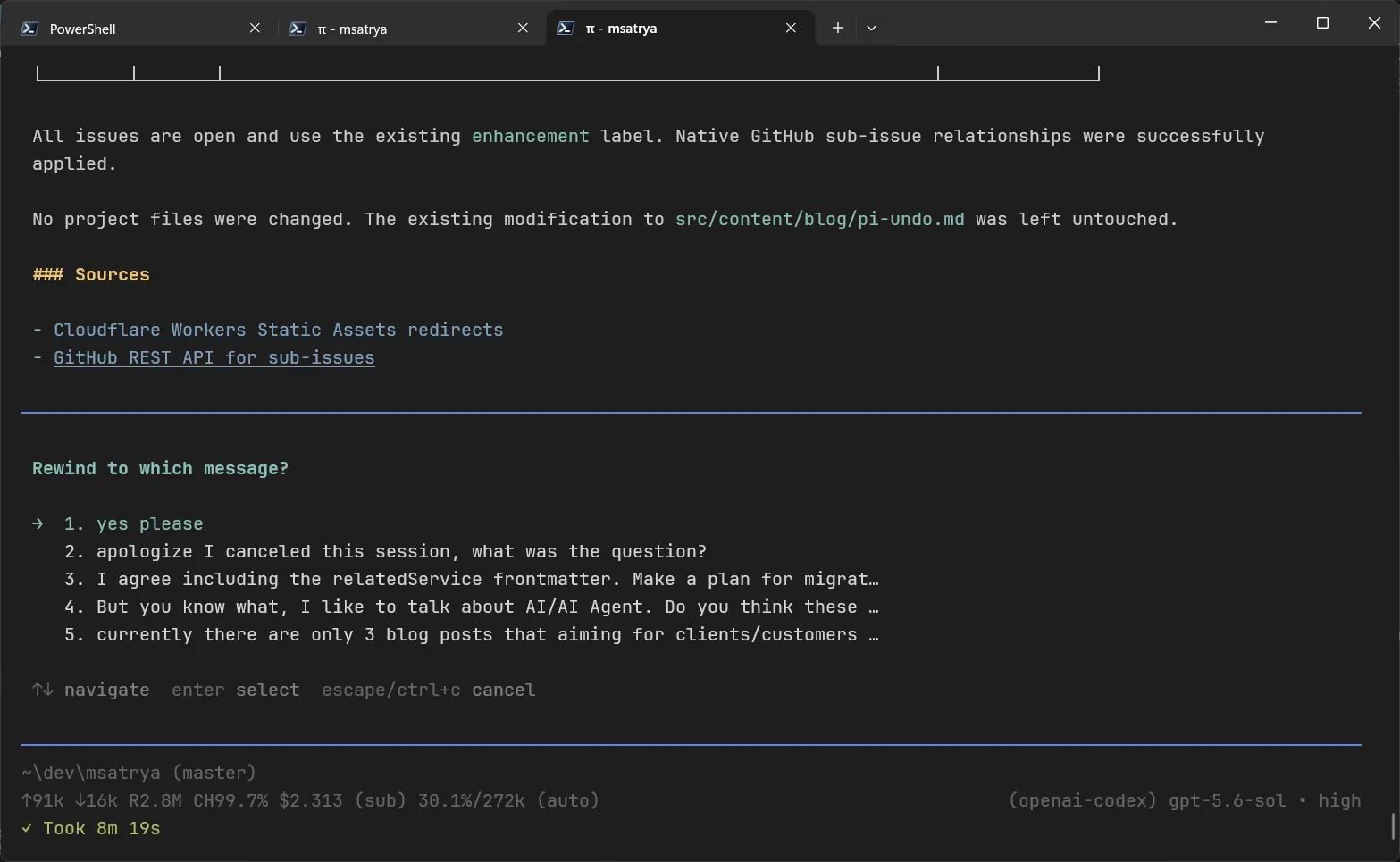
Task: Click the src/content/blog/pi-undo.md file path
Action: point(819,219)
